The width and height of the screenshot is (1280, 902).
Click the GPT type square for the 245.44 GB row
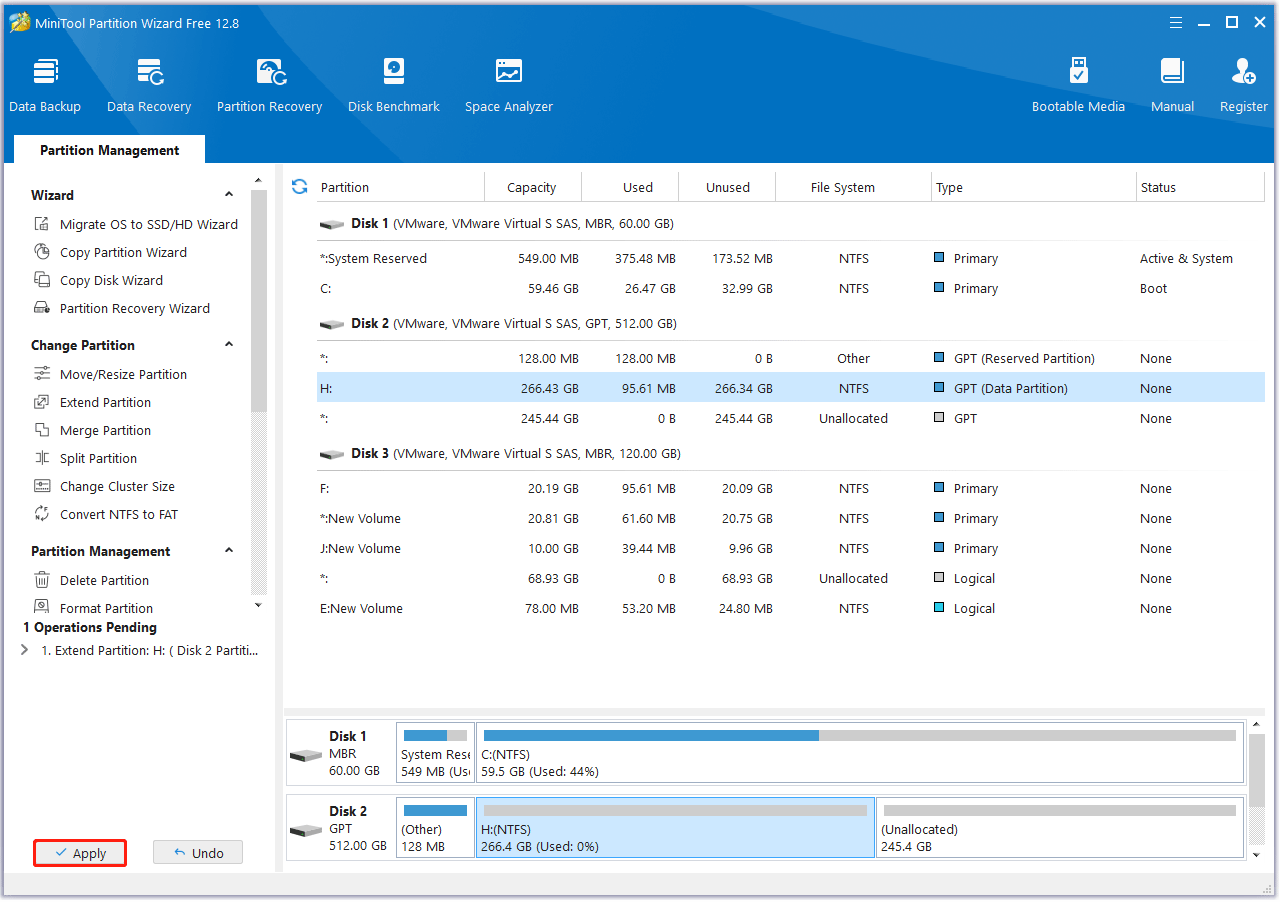coord(939,417)
